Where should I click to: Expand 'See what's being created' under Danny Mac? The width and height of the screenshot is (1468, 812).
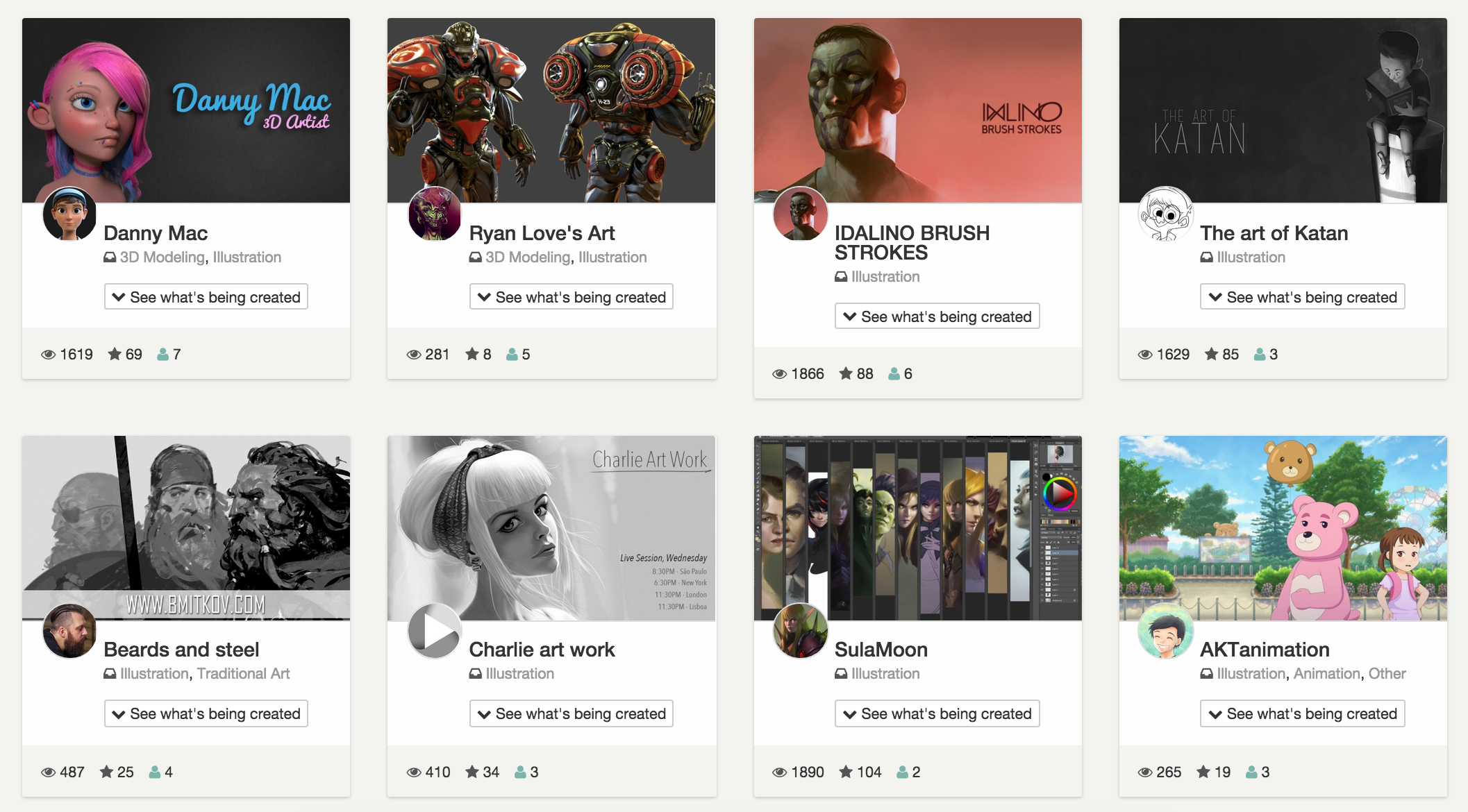click(206, 297)
